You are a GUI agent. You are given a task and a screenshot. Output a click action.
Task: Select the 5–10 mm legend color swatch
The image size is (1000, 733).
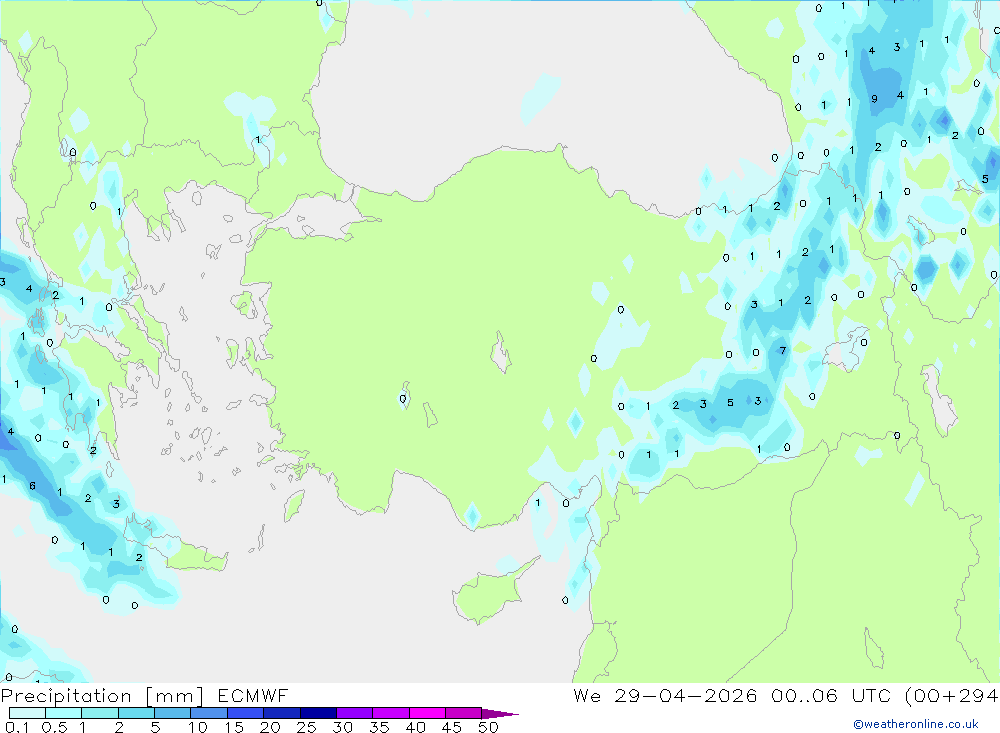tap(173, 713)
